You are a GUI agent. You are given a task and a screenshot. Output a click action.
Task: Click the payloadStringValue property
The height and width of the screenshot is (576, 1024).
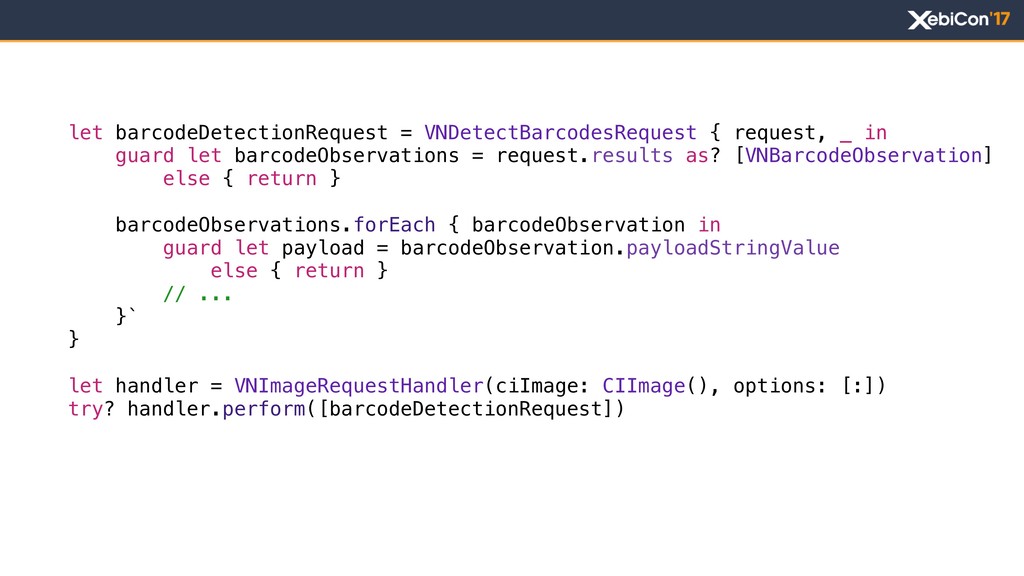733,248
